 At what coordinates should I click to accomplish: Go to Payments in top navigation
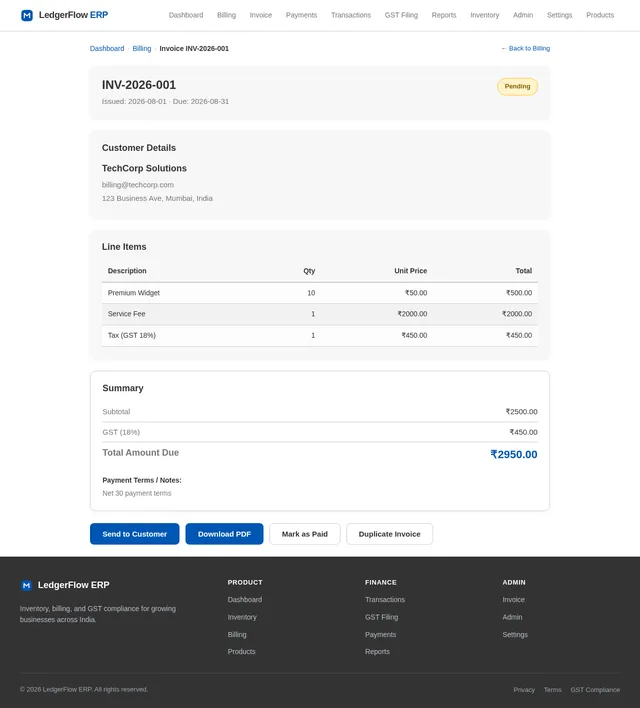(301, 15)
